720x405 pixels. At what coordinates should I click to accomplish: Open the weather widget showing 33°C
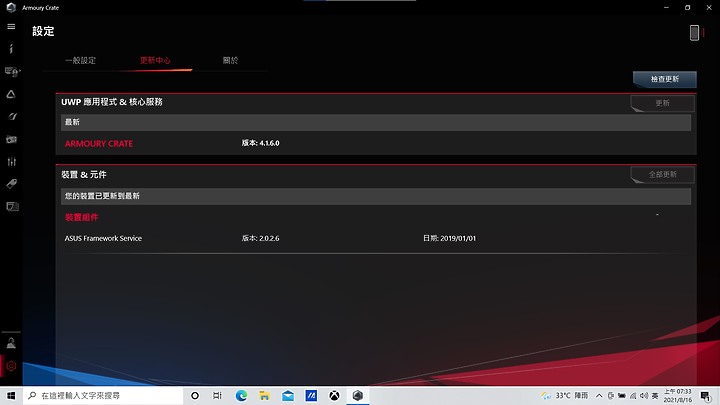pos(564,395)
